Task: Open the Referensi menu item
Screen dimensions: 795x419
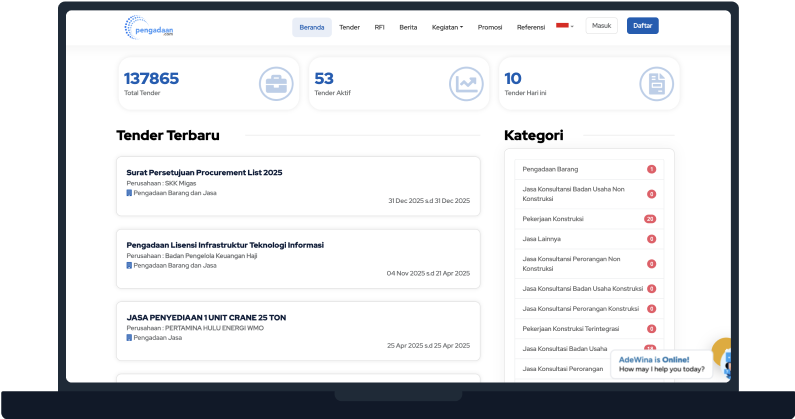Action: click(531, 27)
